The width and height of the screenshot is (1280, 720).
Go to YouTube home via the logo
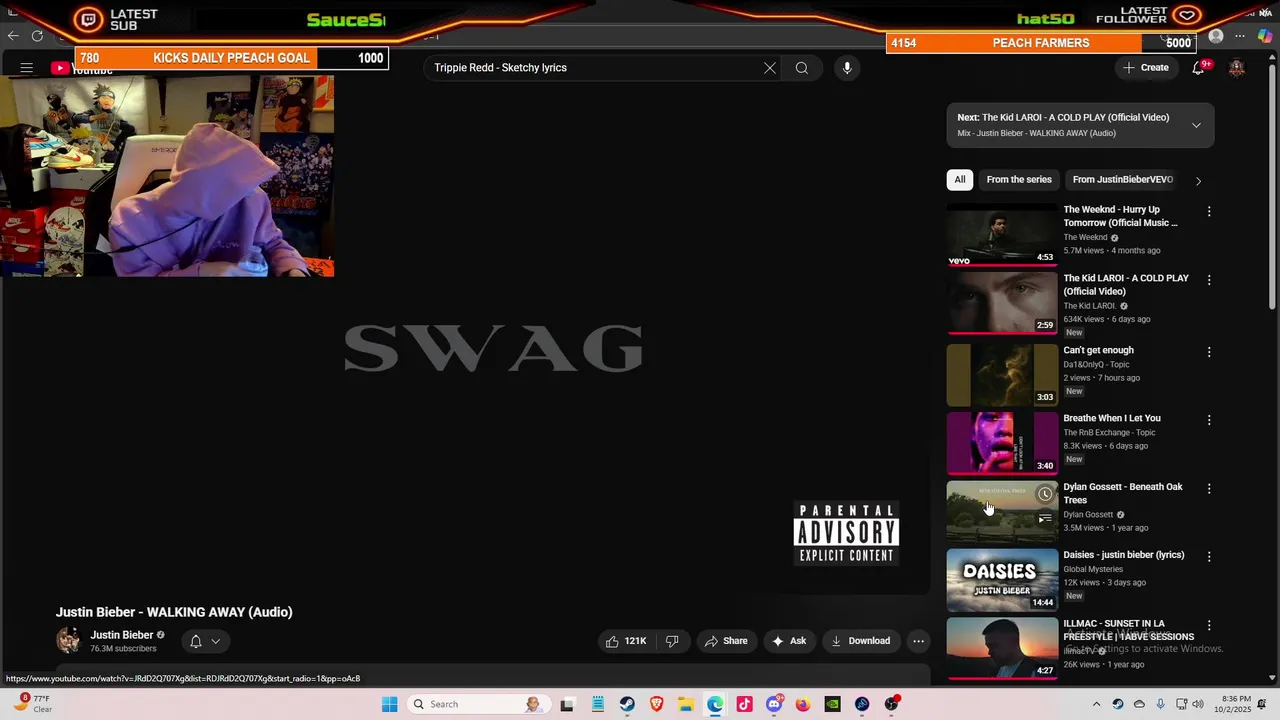tap(82, 68)
